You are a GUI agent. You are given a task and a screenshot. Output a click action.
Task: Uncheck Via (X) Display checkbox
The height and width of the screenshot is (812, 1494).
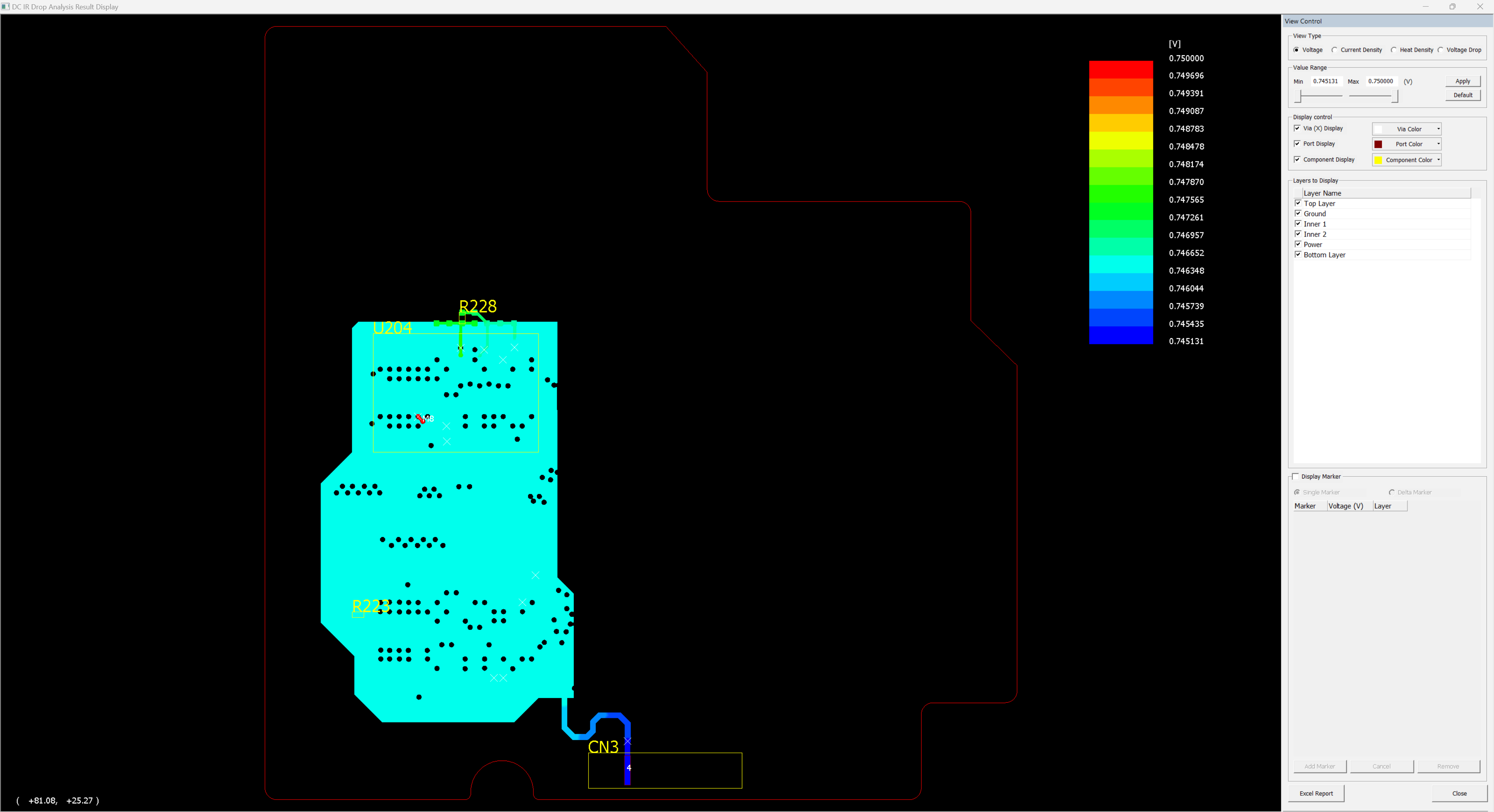click(x=1298, y=128)
